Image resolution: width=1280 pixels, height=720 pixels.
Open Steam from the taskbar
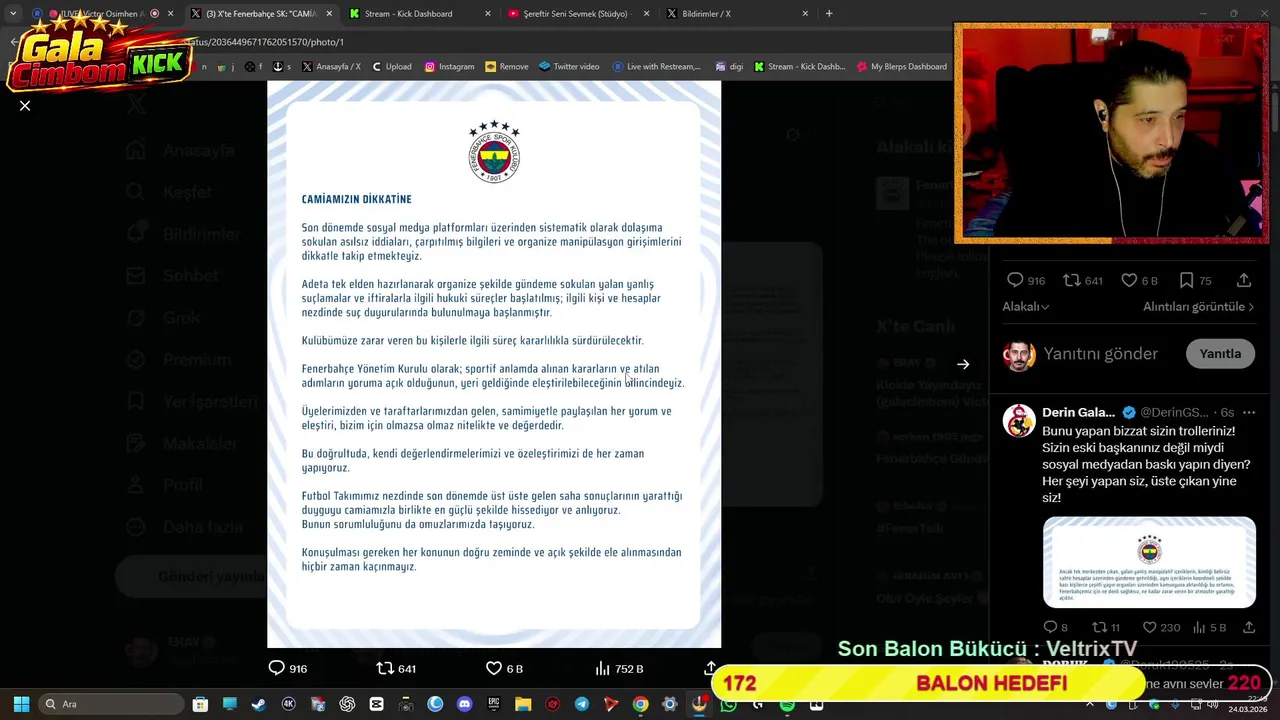pos(259,704)
